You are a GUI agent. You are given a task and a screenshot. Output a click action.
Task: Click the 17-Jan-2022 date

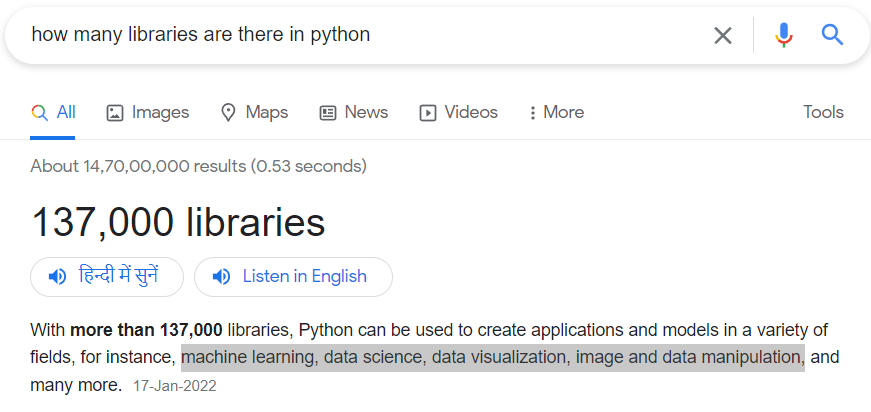(174, 386)
